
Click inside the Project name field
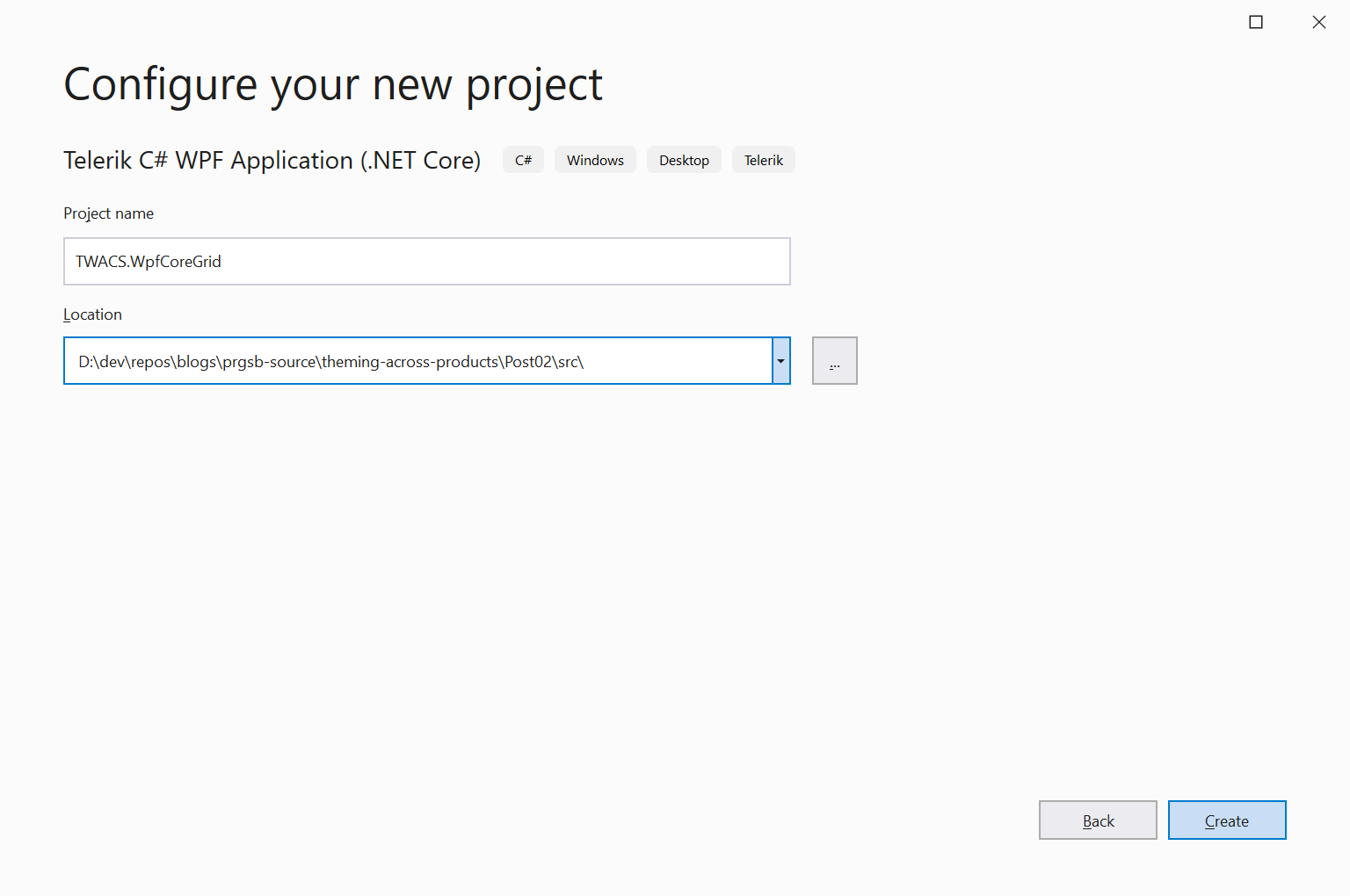pyautogui.click(x=426, y=261)
